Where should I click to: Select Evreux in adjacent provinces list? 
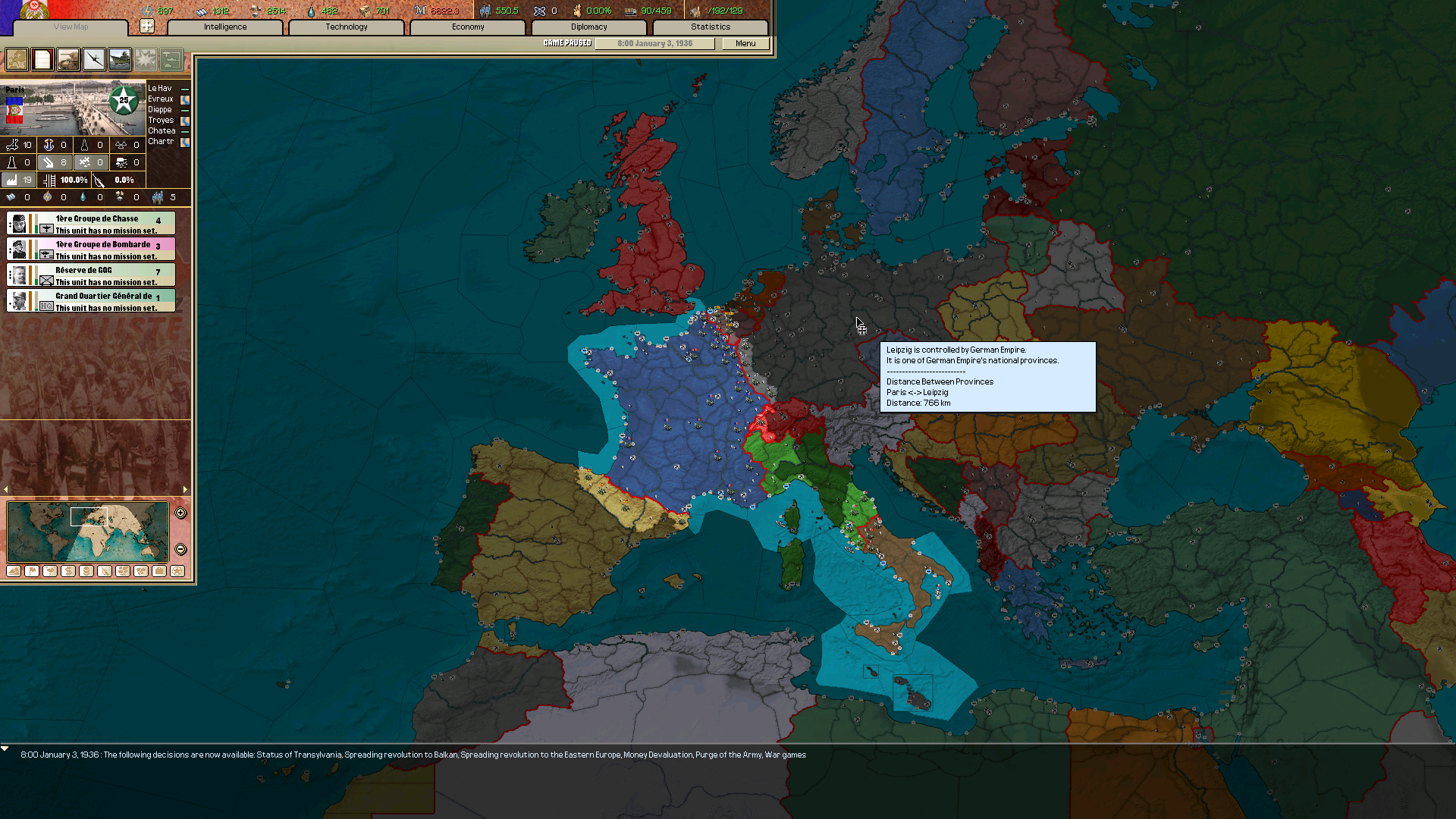(161, 99)
